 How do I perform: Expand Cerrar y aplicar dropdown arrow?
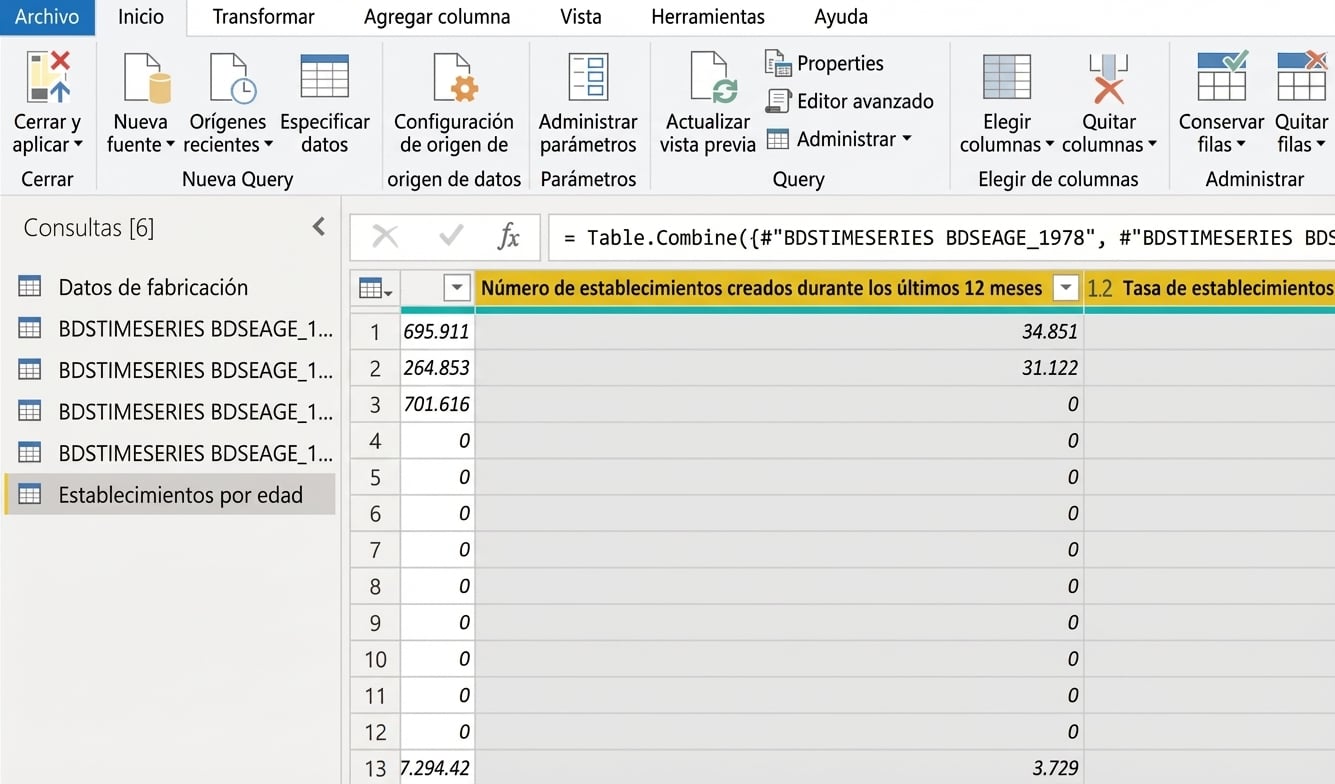[78, 145]
